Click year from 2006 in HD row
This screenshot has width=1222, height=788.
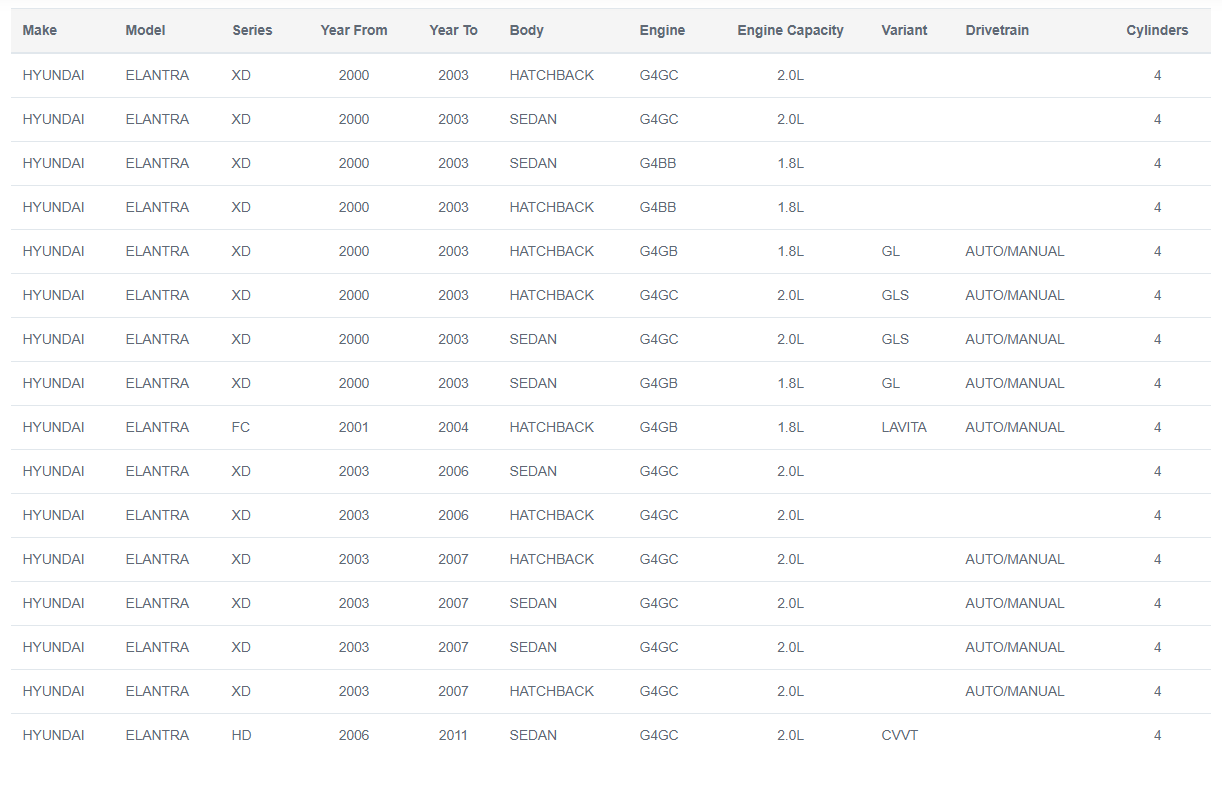(354, 735)
